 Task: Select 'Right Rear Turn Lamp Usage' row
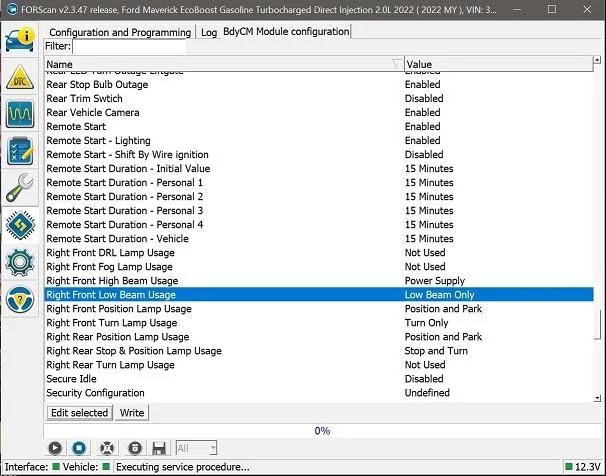tap(319, 365)
